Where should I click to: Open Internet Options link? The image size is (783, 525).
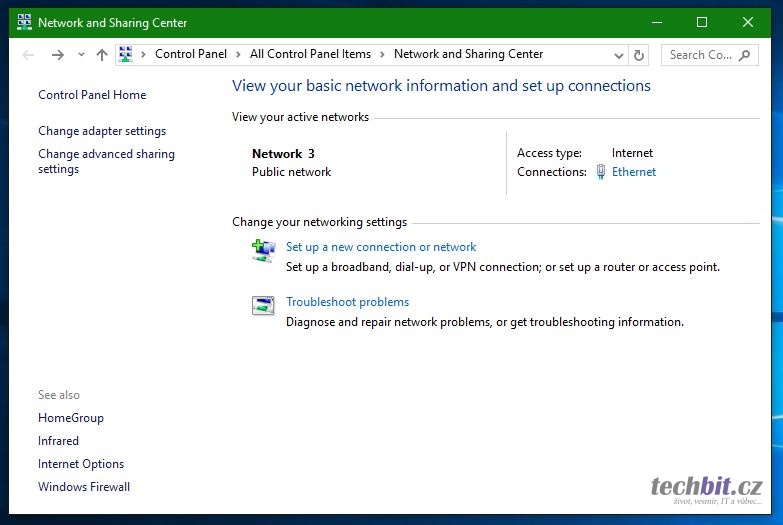click(x=81, y=464)
